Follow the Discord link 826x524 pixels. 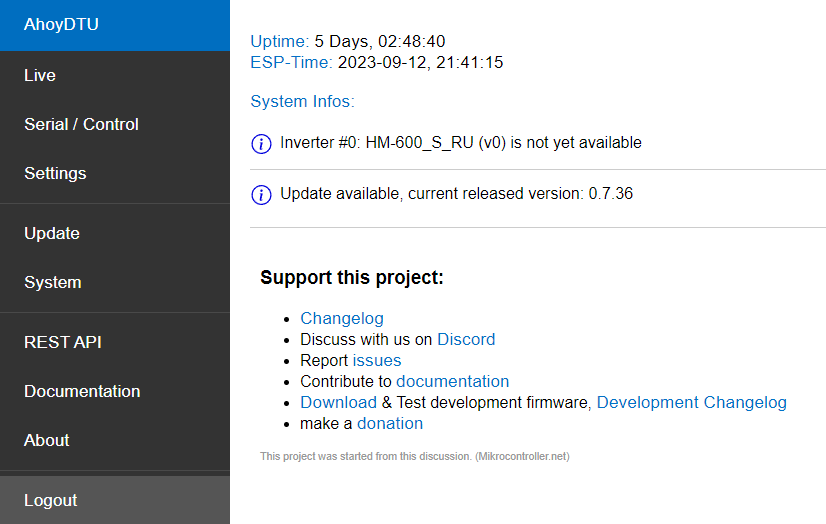[x=466, y=339]
